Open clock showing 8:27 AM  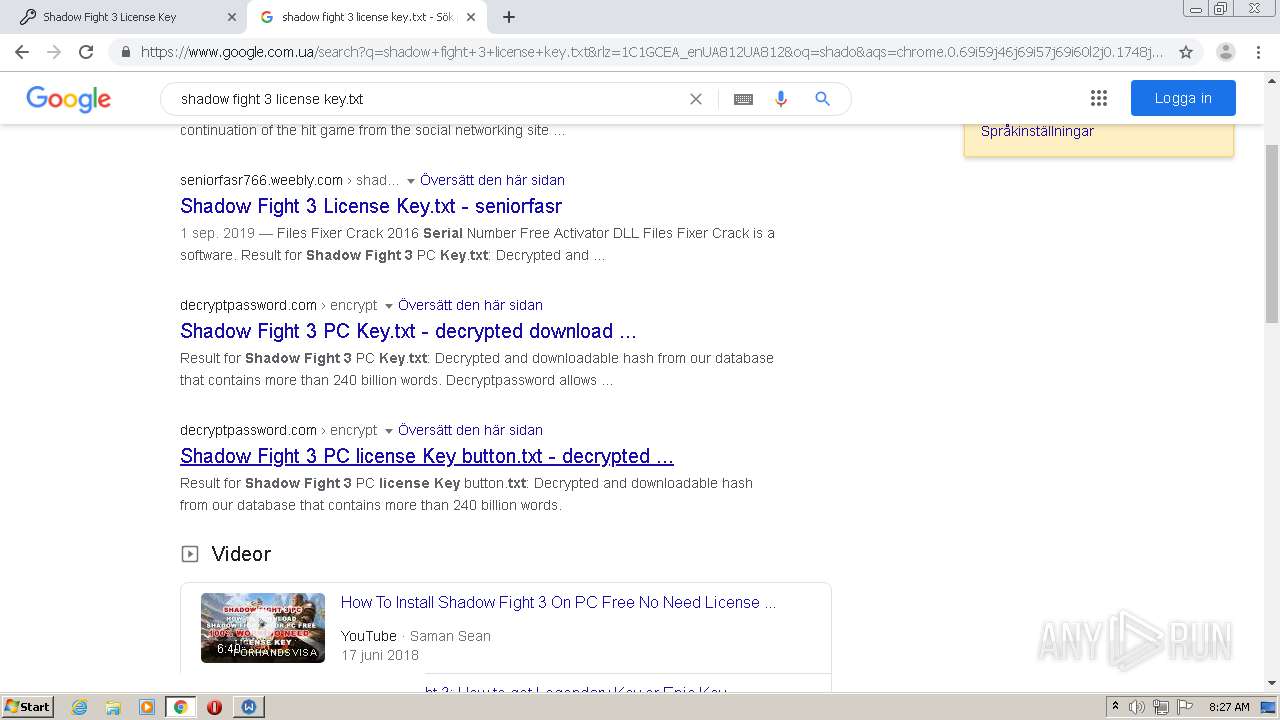(1229, 707)
